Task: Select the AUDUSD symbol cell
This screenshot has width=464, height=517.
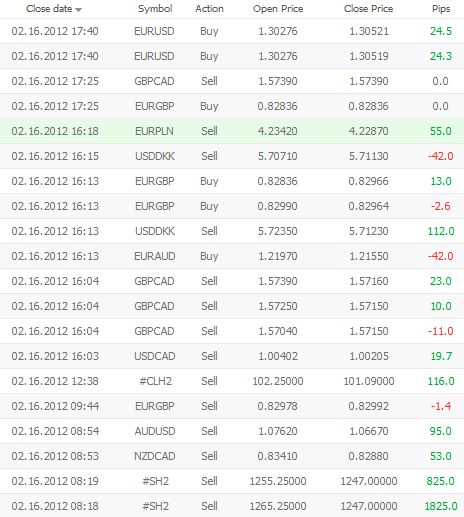Action: coord(155,431)
